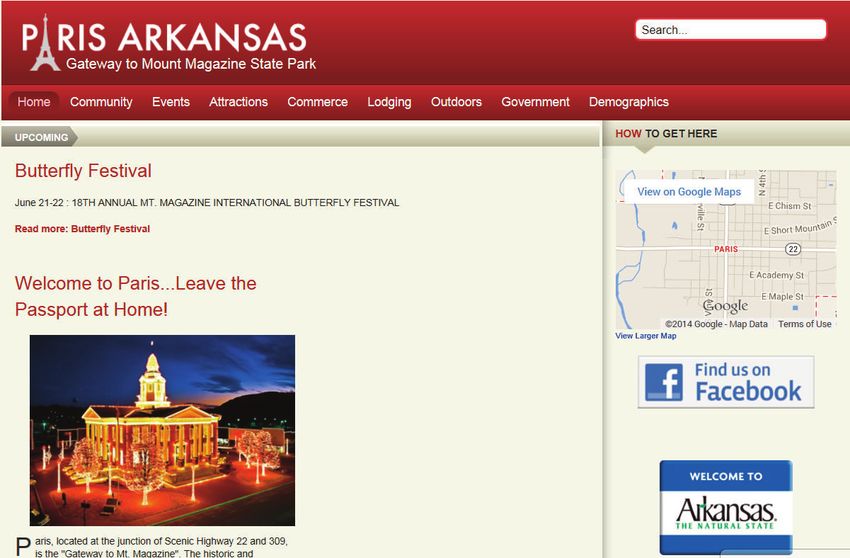Screen dimensions: 850x558
Task: Open the Demographics menu
Action: [x=629, y=102]
